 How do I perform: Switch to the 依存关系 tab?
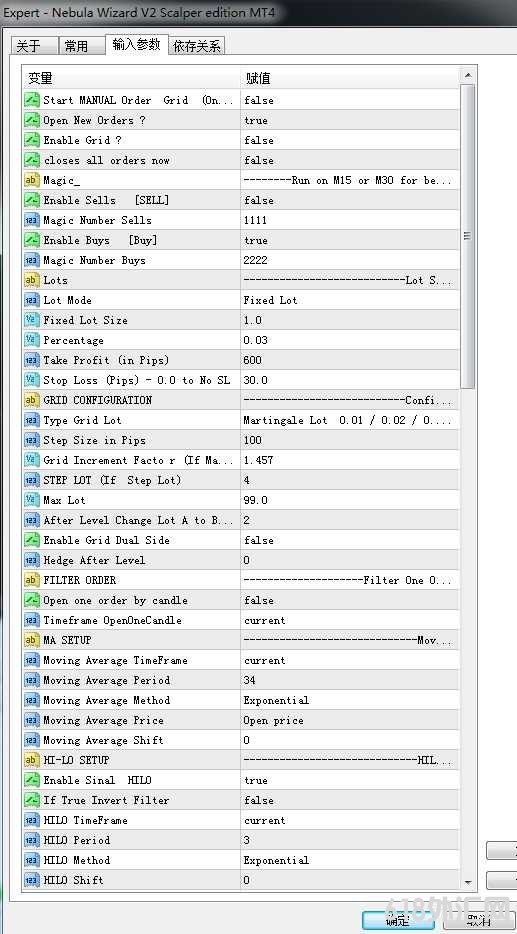tap(197, 46)
